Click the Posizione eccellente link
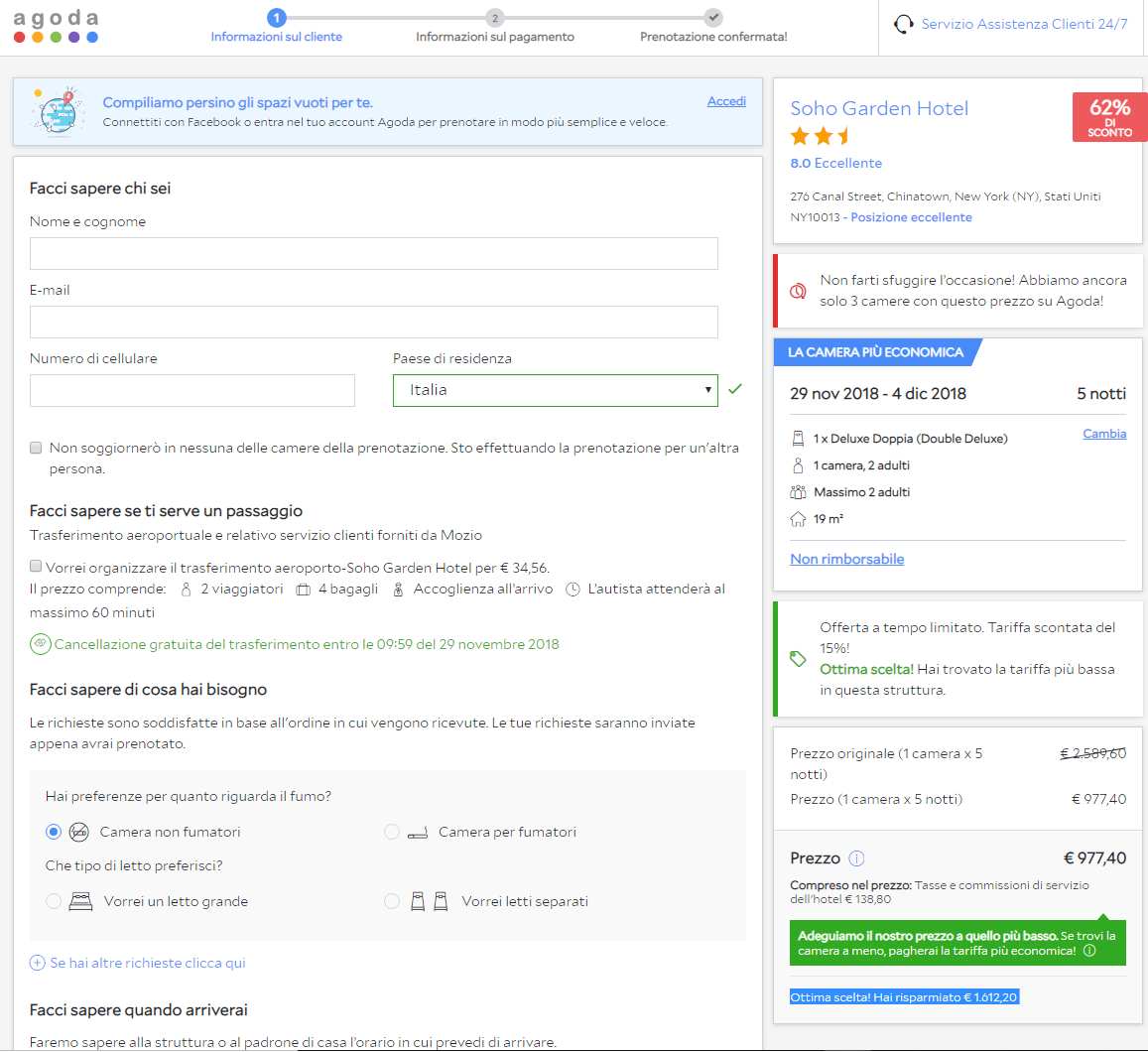Screen dimensions: 1148x1052 [912, 217]
